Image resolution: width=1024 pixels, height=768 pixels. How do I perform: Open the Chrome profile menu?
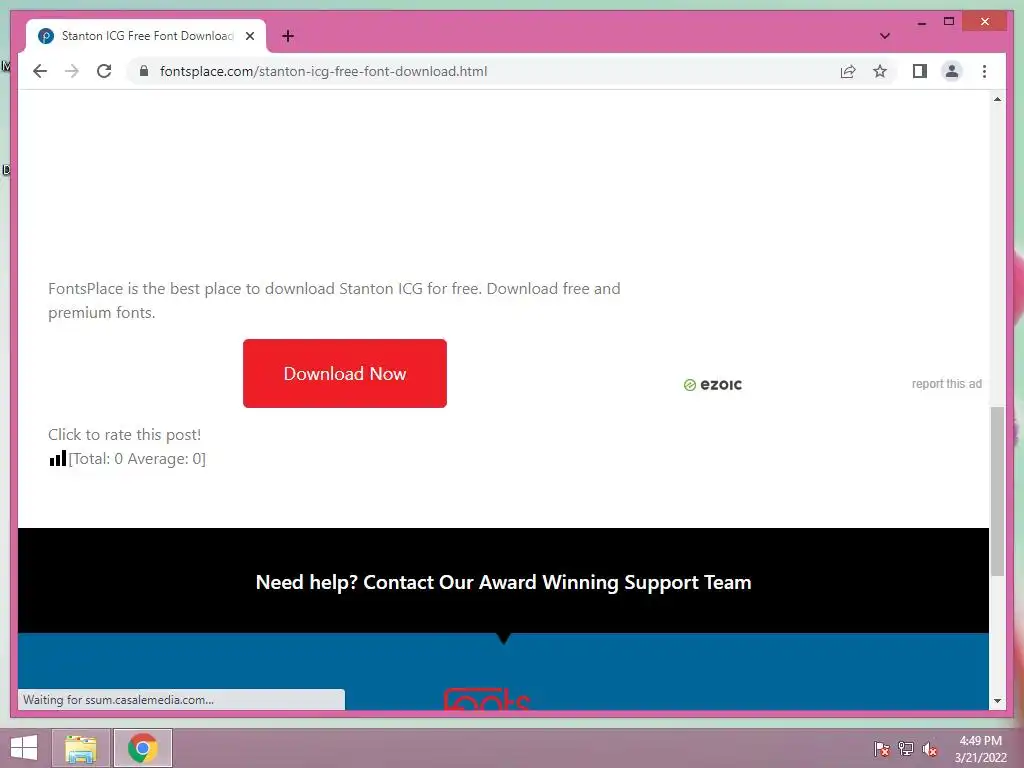(952, 71)
